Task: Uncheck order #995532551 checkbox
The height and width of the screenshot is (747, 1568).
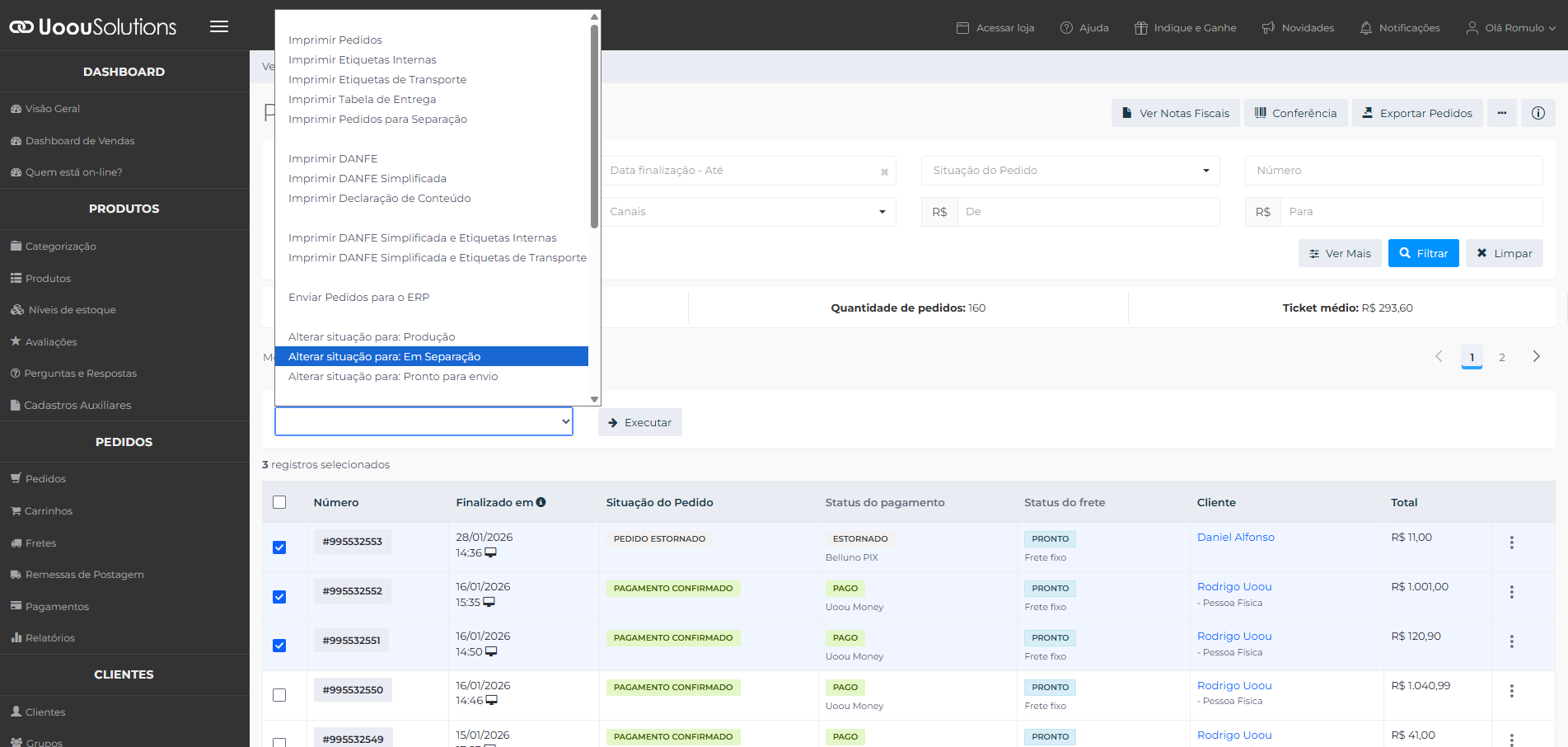Action: tap(279, 646)
